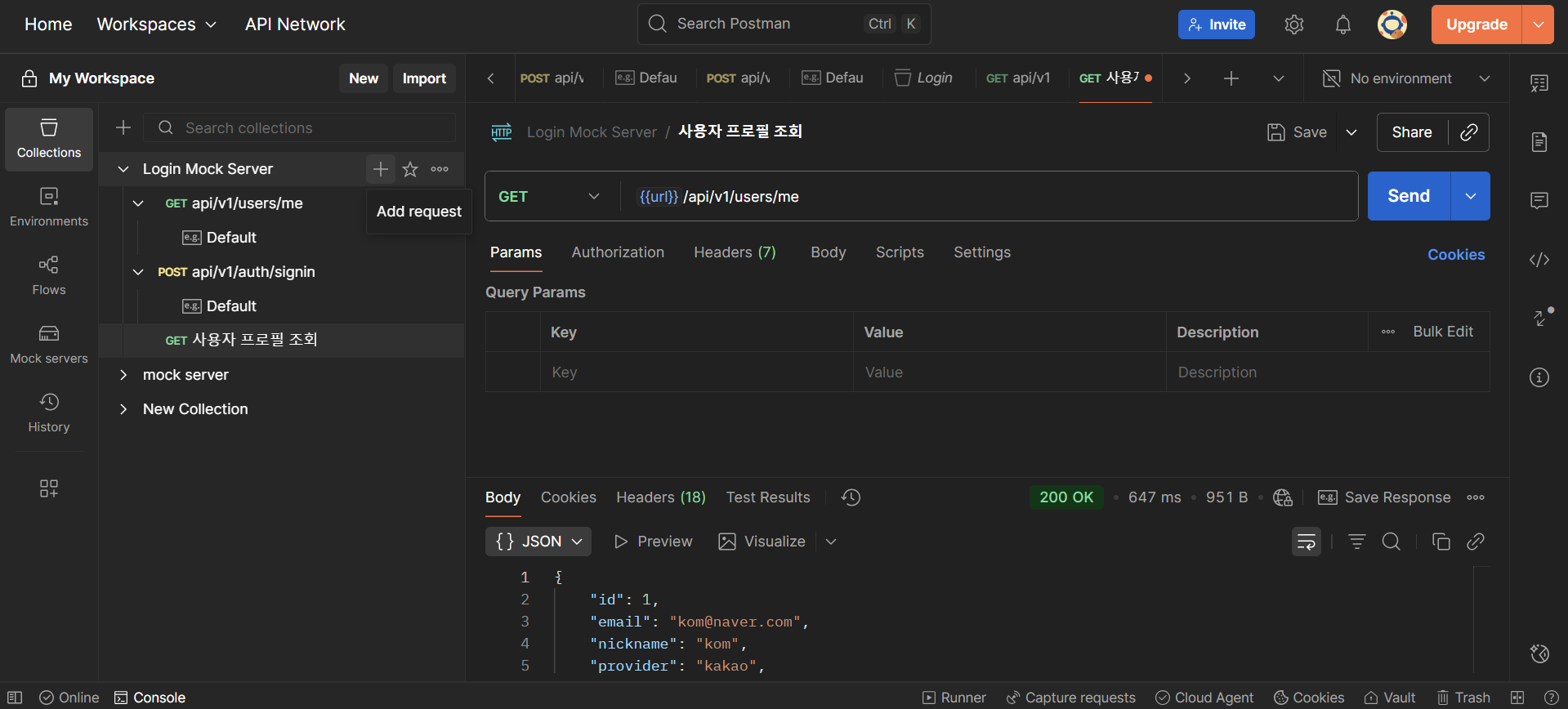Screen dimensions: 1568x709
Task: Open the HTTP method GET dropdown
Action: coord(549,196)
